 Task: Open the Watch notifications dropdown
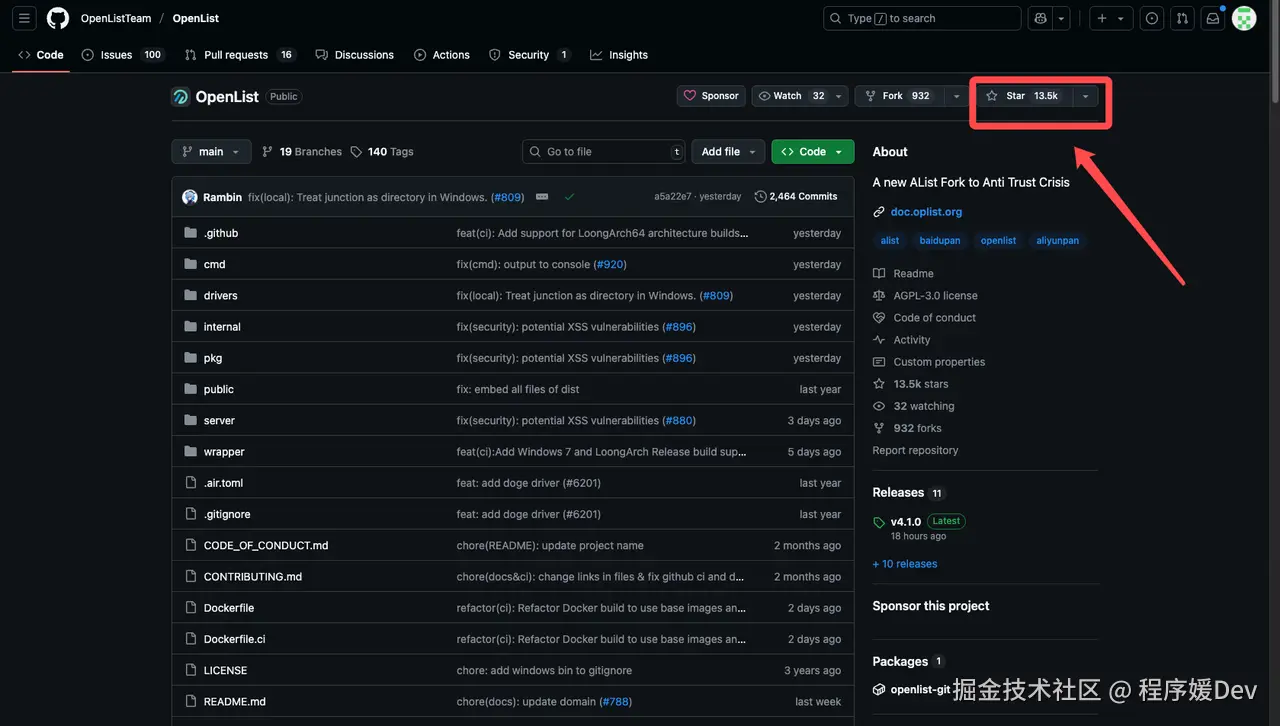click(x=799, y=96)
